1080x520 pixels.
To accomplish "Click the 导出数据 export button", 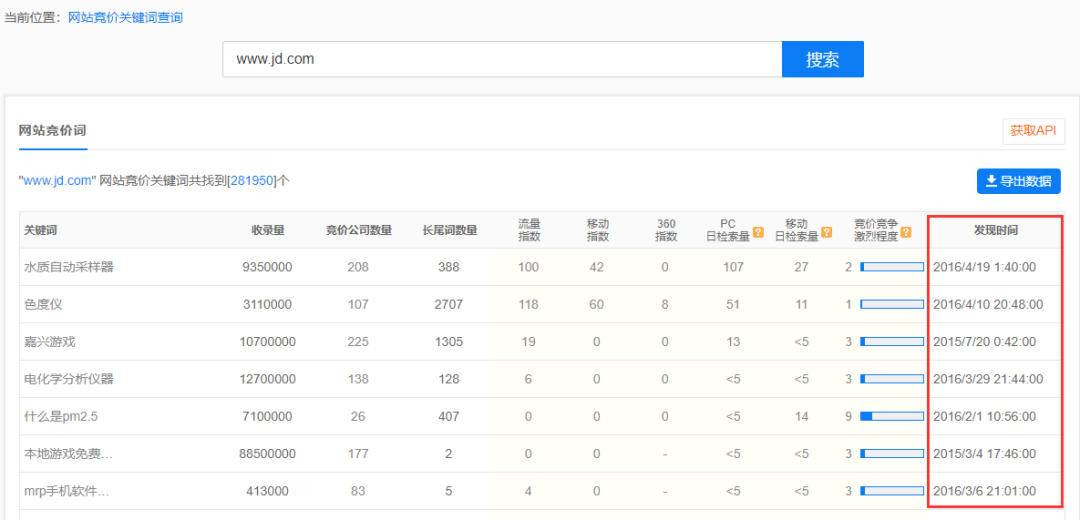I will click(x=1019, y=181).
